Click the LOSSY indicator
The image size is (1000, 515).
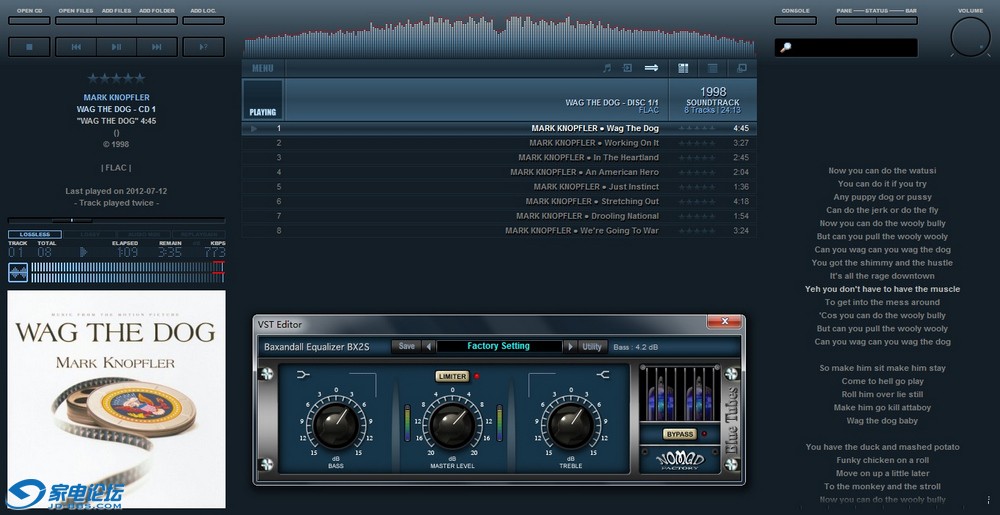(90, 235)
